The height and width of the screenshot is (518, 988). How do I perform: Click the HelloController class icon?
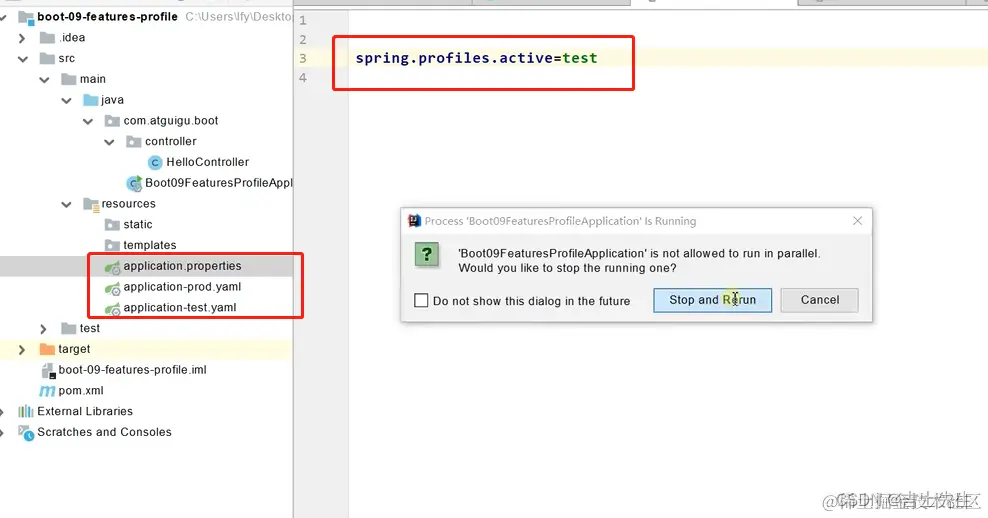click(x=155, y=163)
